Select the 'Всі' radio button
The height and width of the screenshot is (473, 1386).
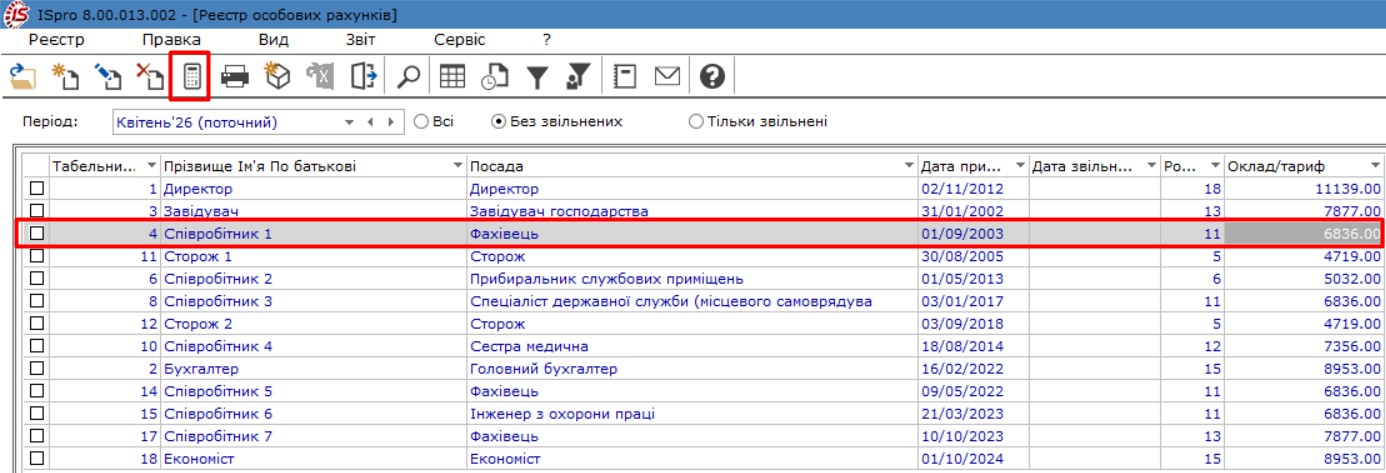(x=421, y=122)
